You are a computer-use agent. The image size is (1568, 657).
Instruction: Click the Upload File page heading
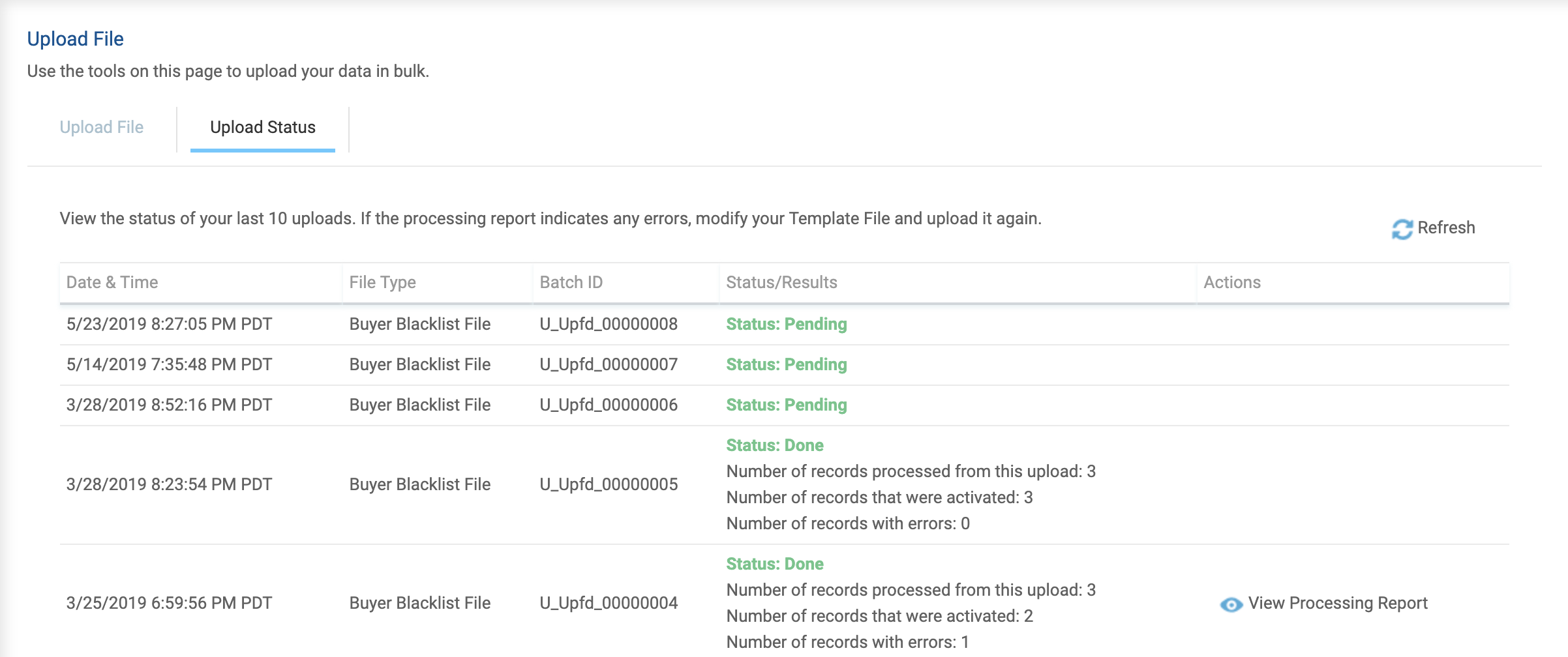click(x=74, y=38)
